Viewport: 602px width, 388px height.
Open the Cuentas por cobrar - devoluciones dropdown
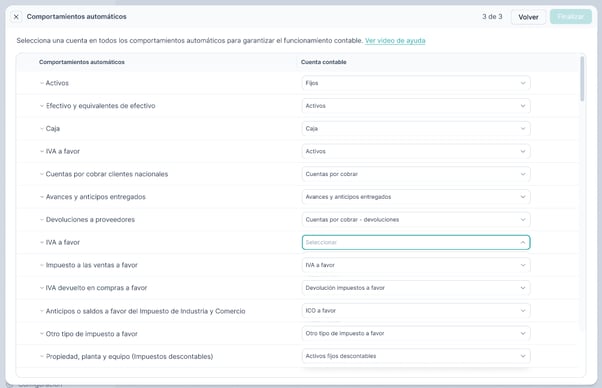(416, 220)
